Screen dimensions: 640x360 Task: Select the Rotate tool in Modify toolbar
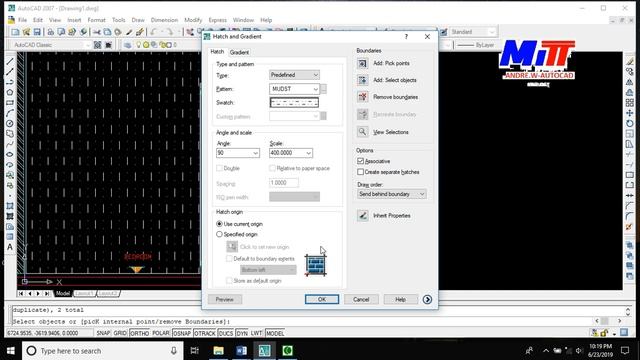pyautogui.click(x=630, y=123)
